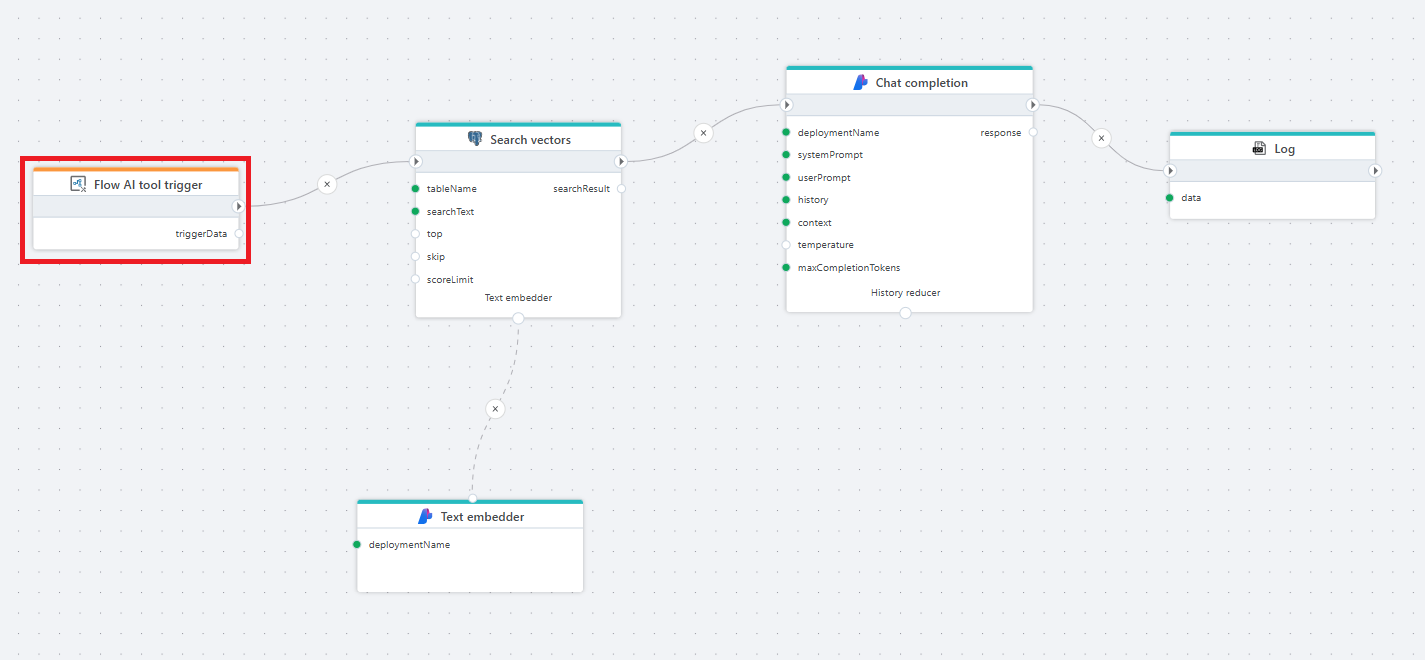
Task: Click the Log node icon
Action: point(1259,148)
